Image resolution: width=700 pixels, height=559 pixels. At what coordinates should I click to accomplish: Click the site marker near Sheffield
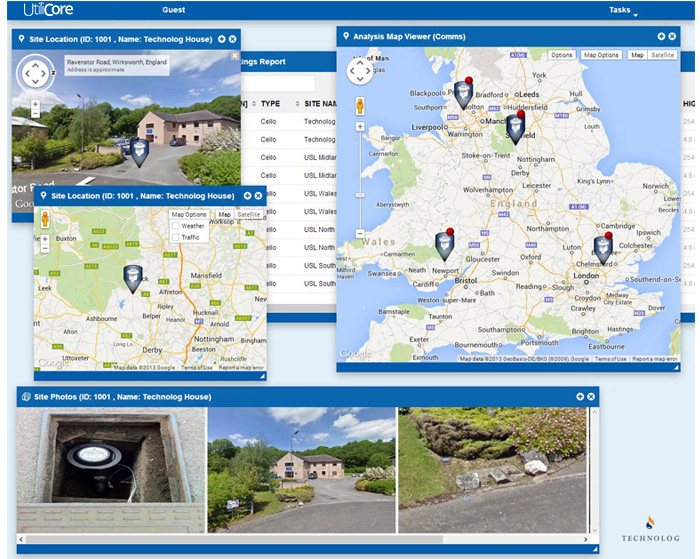(515, 129)
